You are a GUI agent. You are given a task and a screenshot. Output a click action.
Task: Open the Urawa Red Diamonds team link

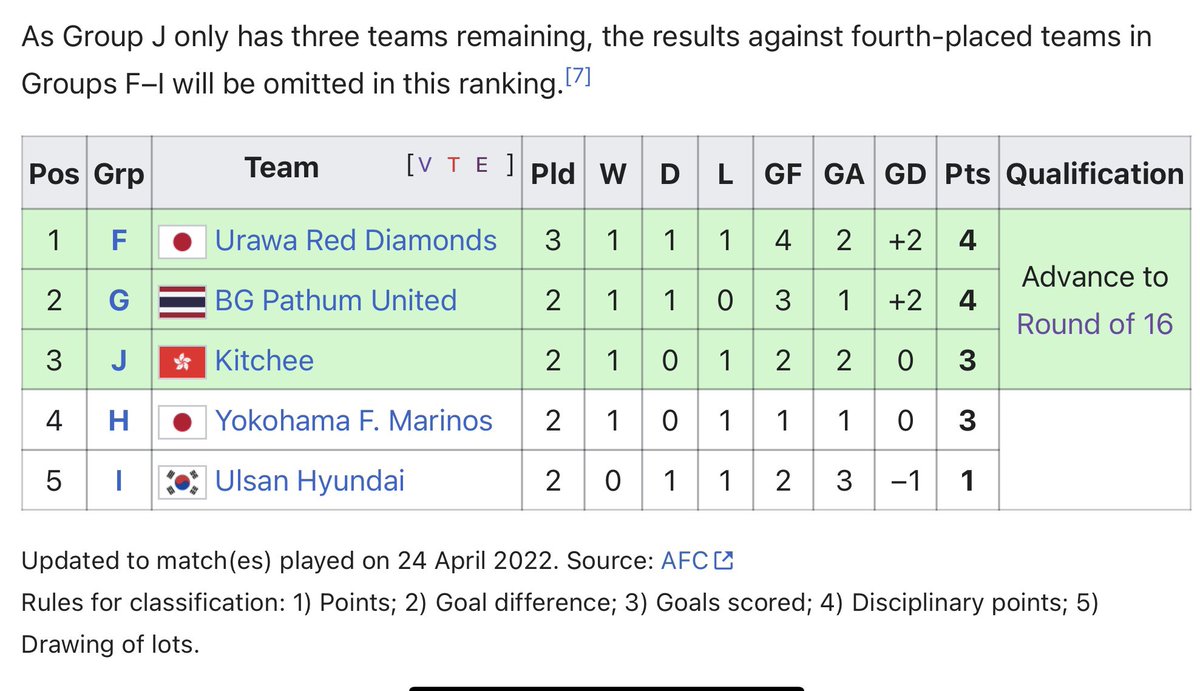(356, 241)
